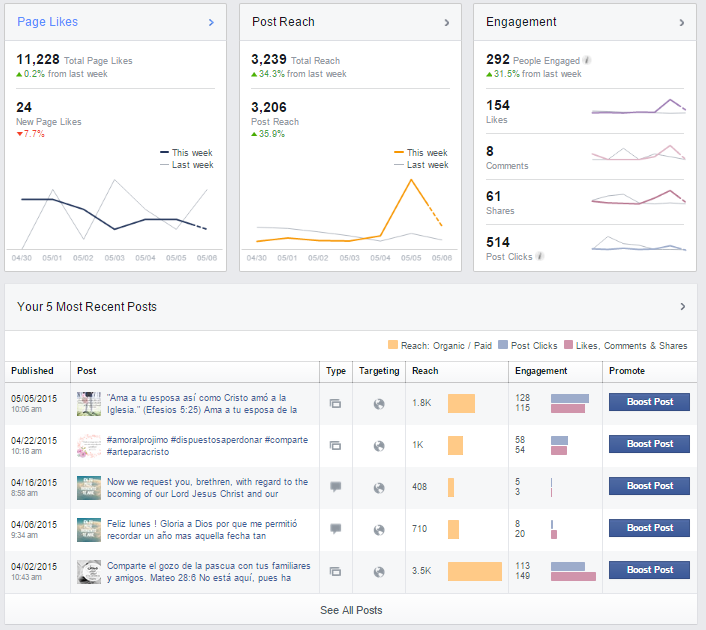Open post 'Comparte el gozo de la pascua'
The height and width of the screenshot is (630, 706).
click(x=208, y=571)
